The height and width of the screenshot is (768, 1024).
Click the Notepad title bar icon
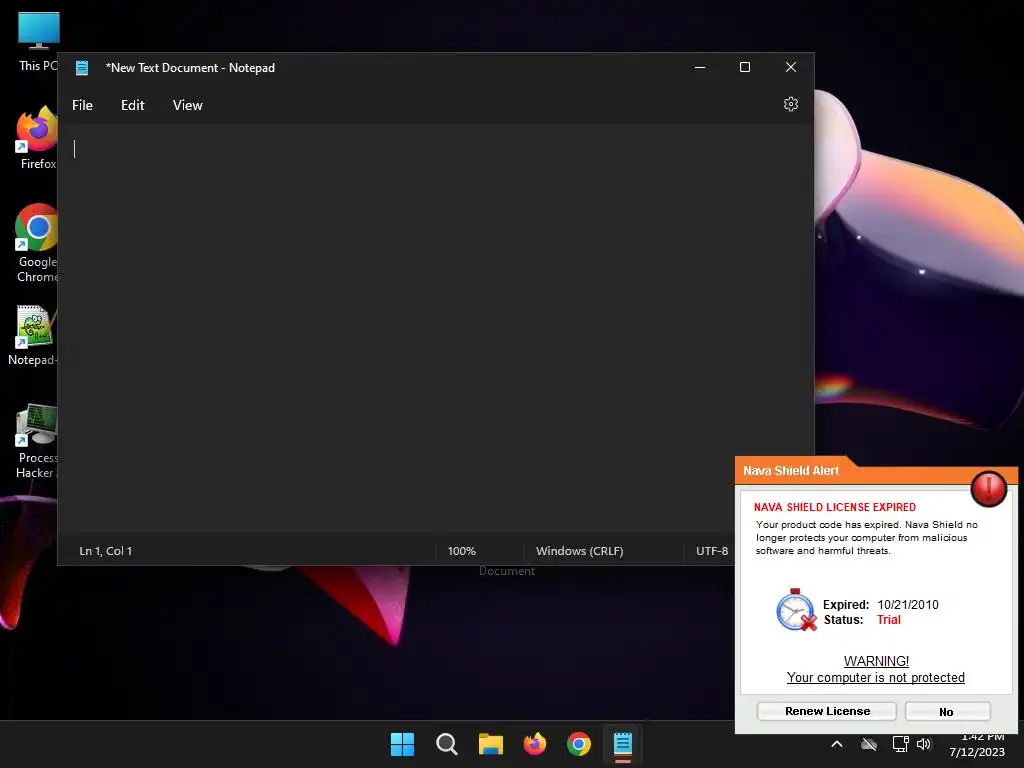tap(82, 68)
